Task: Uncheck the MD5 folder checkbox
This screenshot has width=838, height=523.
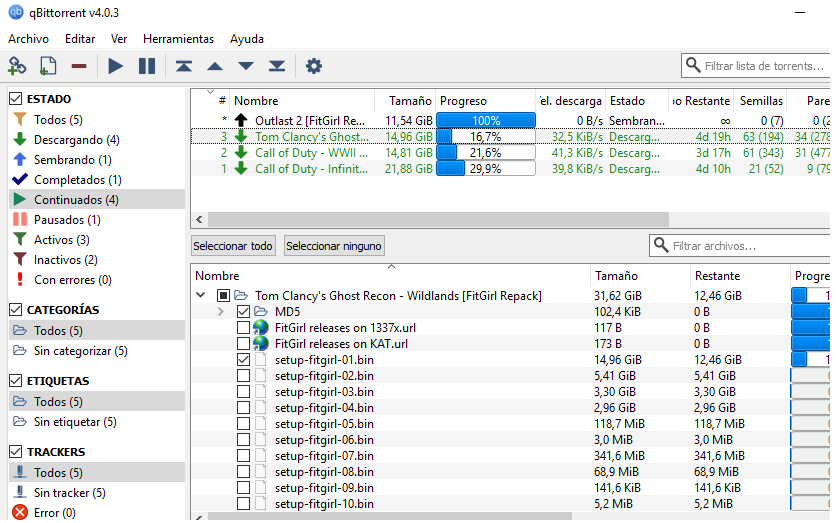Action: pyautogui.click(x=243, y=311)
